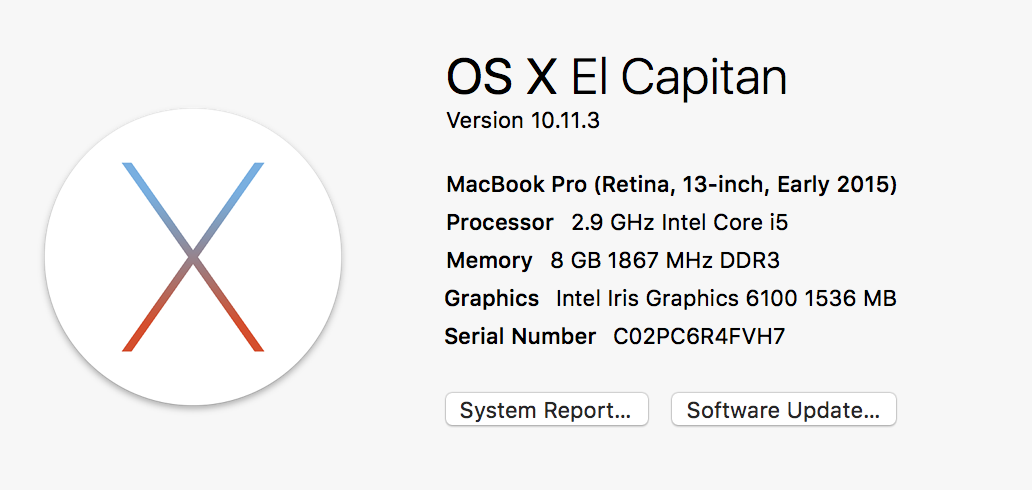Click the orange lower-left arm of X logo
The height and width of the screenshot is (490, 1032).
point(157,304)
